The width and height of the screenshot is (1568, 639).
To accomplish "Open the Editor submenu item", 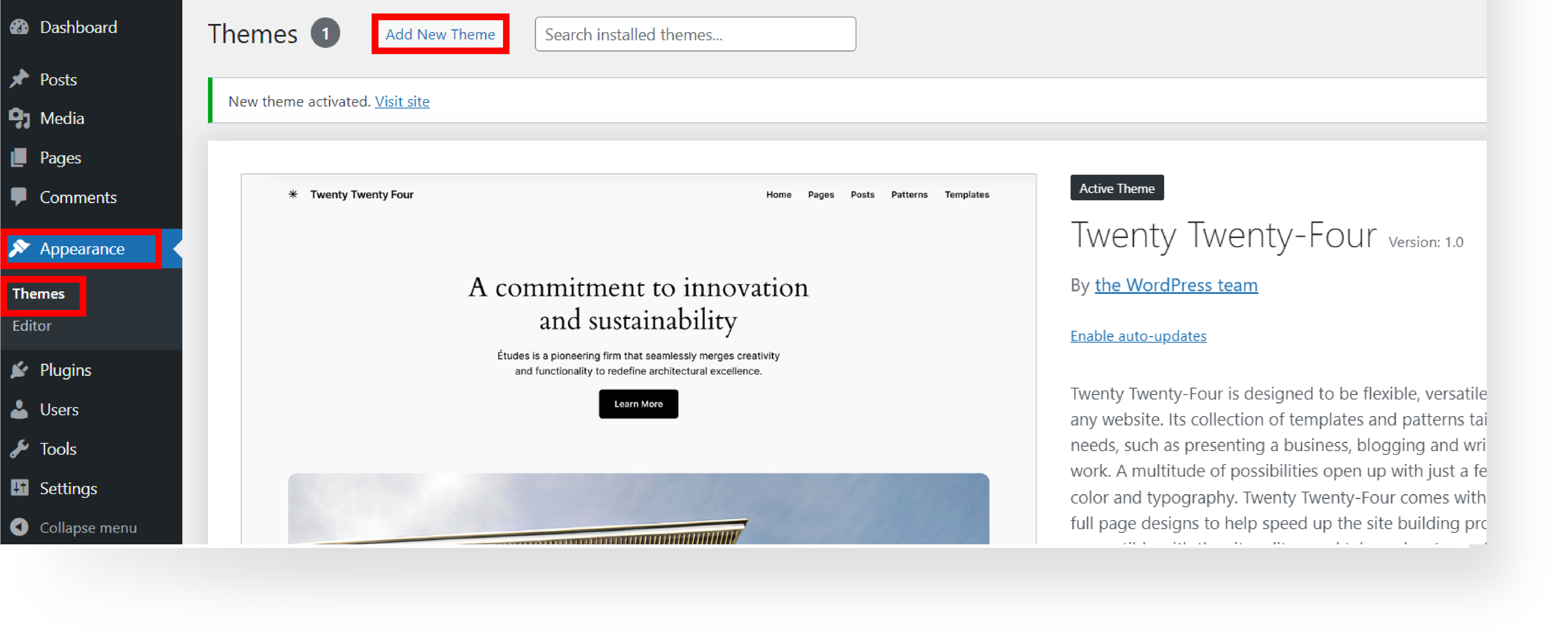I will click(x=32, y=326).
